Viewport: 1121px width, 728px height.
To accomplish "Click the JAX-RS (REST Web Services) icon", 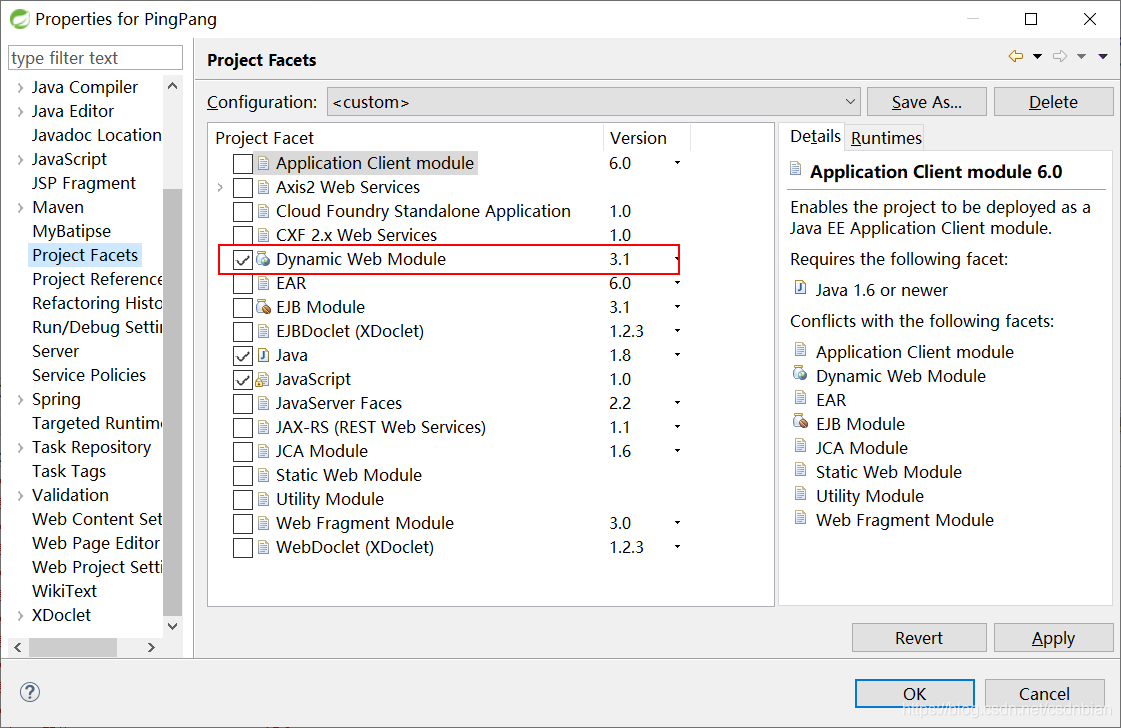I will click(263, 427).
